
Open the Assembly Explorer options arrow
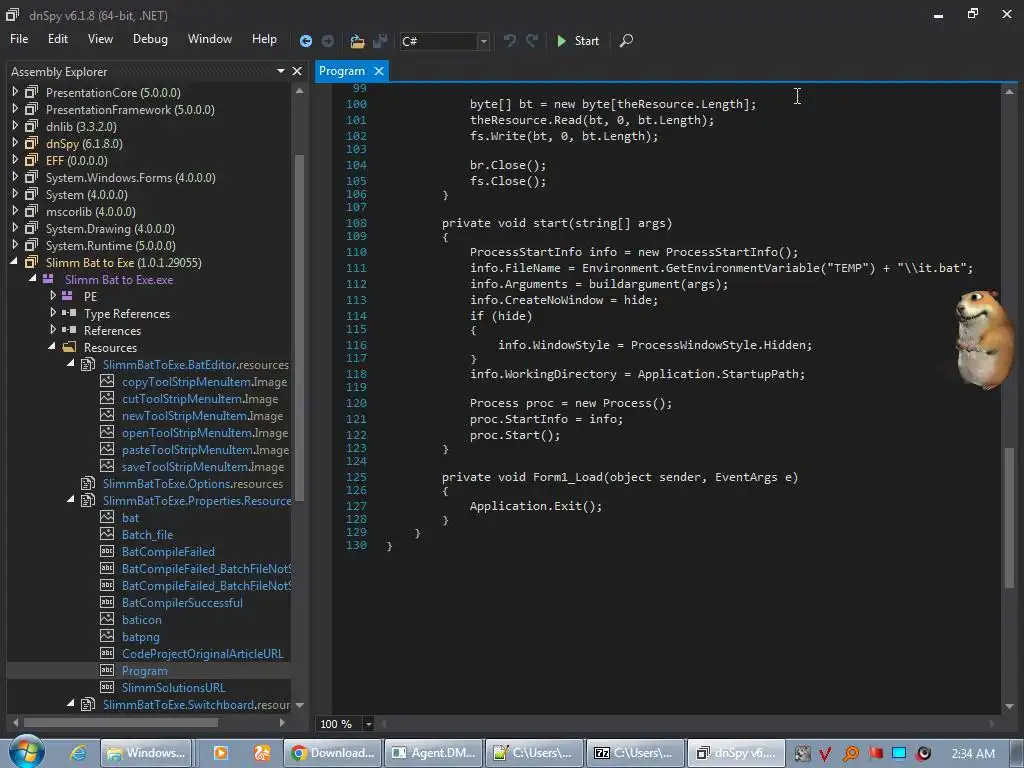pyautogui.click(x=281, y=71)
